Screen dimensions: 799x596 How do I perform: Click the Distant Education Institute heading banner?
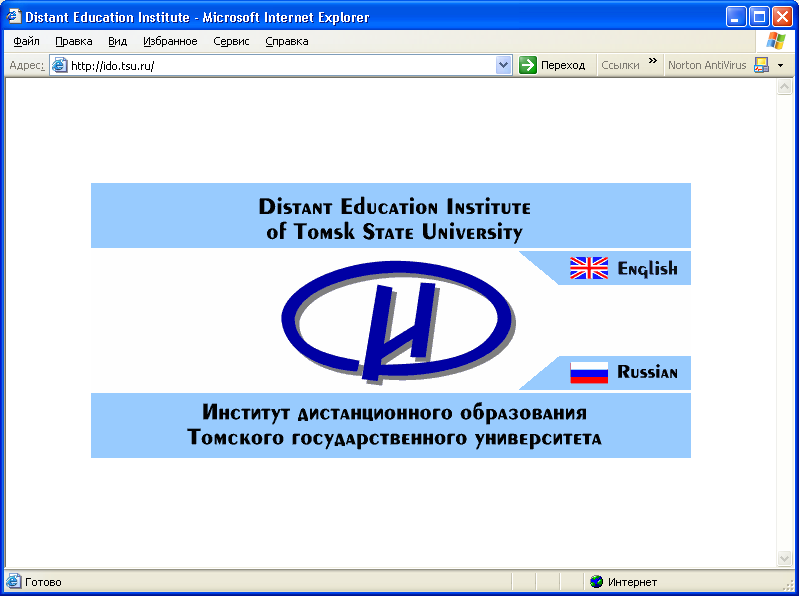point(391,215)
